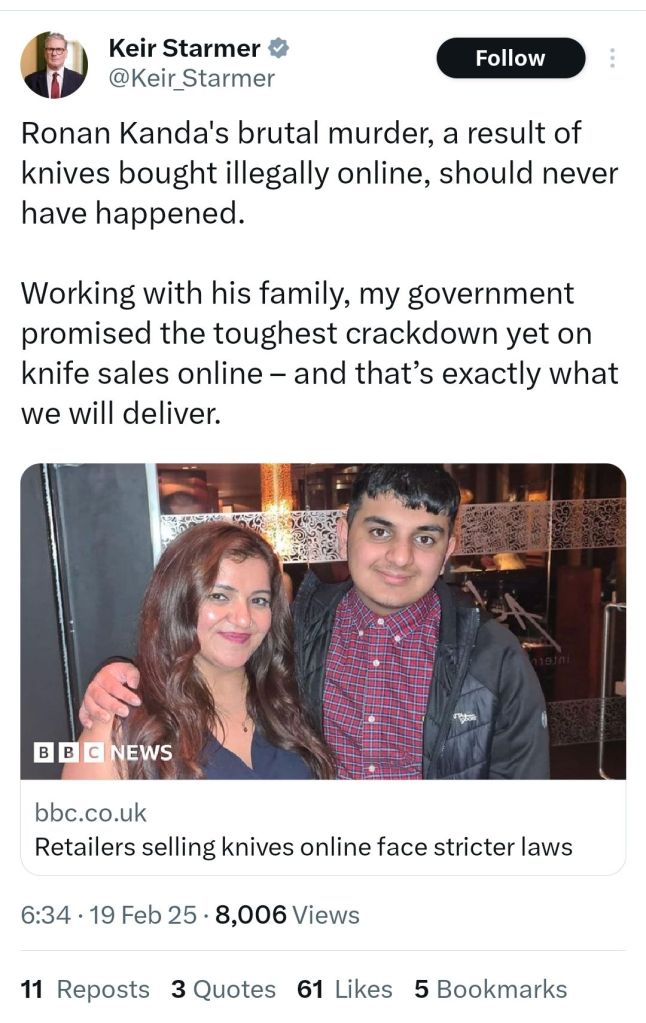The height and width of the screenshot is (1023, 646).
Task: Click the blue verified badge
Action: point(281,48)
